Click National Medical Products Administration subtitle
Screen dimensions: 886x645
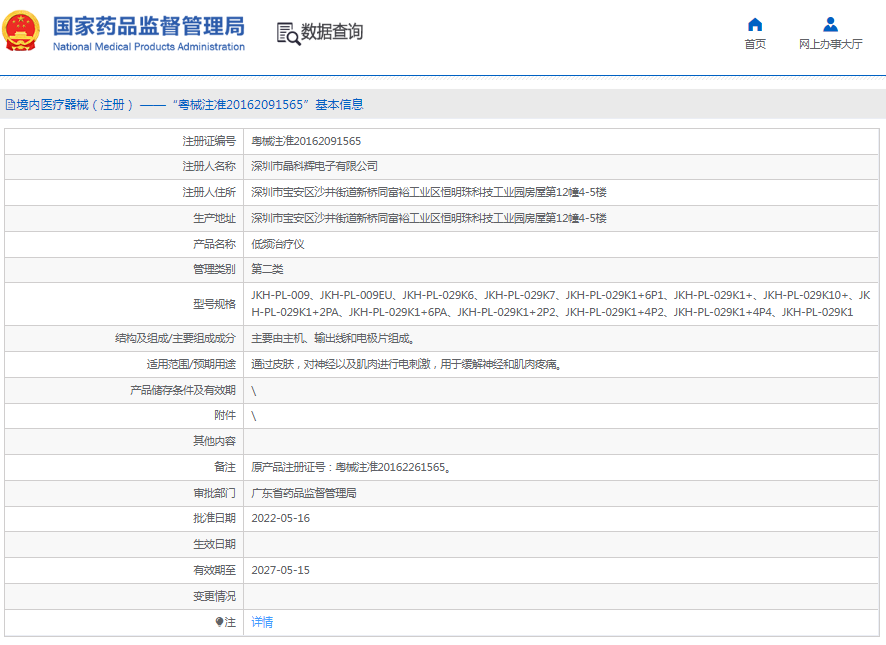coord(149,47)
